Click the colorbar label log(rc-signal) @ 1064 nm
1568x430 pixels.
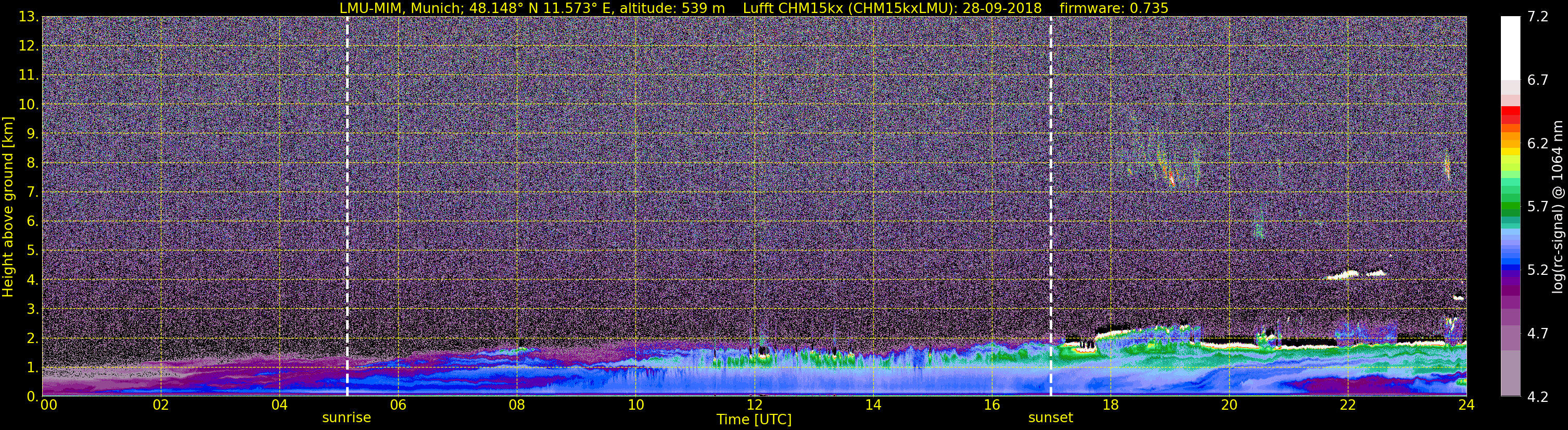coord(1559,207)
